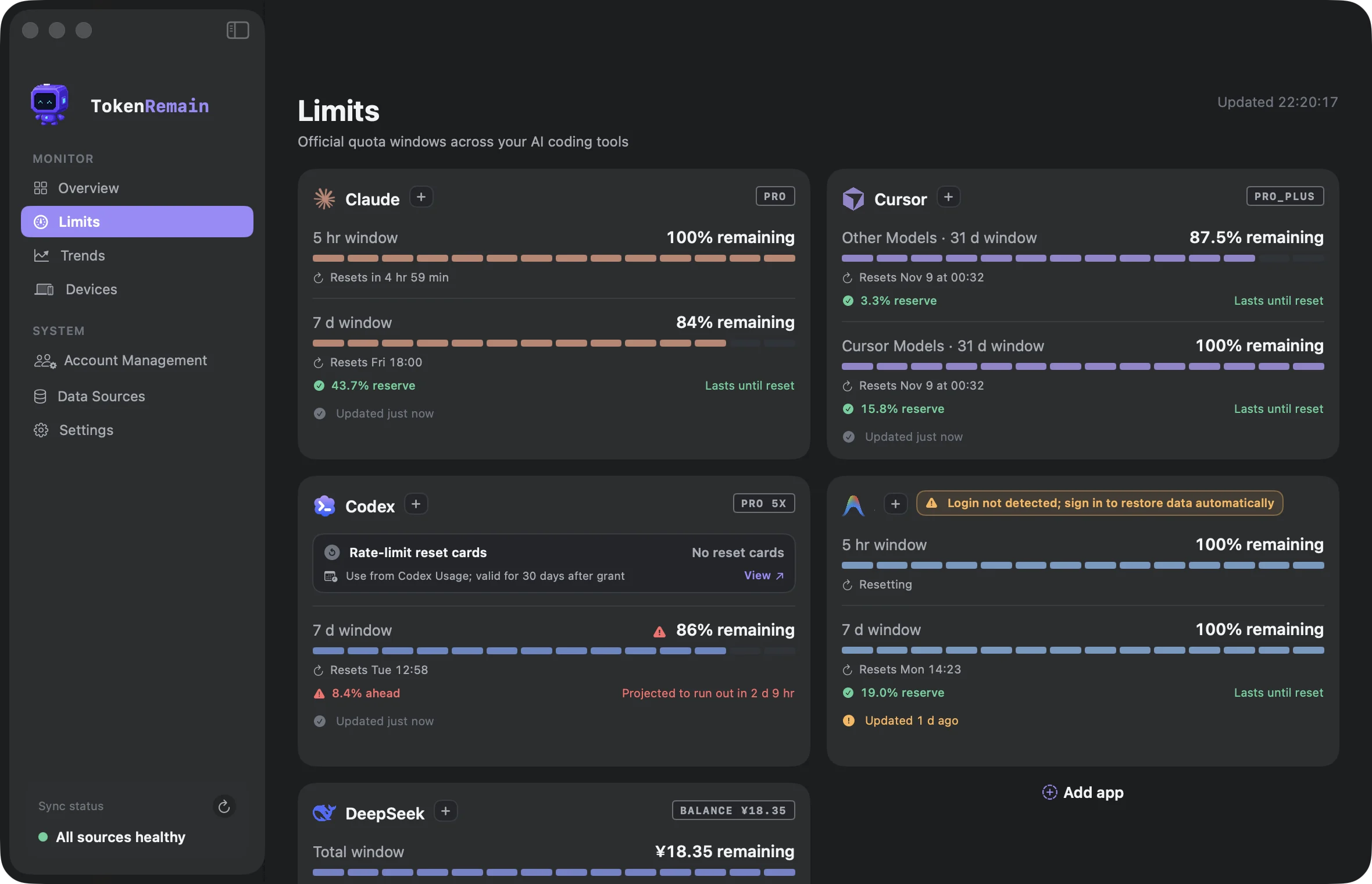
Task: Click the DeepSeek whale icon
Action: pyautogui.click(x=324, y=813)
